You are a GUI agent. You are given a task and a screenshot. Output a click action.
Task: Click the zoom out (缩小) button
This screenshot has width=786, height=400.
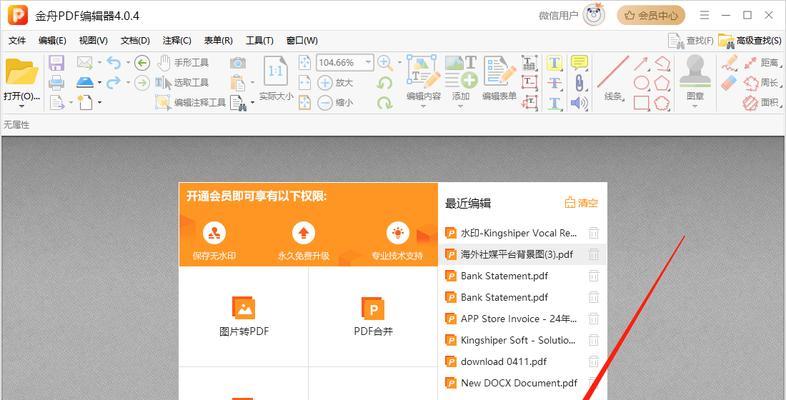[x=335, y=103]
